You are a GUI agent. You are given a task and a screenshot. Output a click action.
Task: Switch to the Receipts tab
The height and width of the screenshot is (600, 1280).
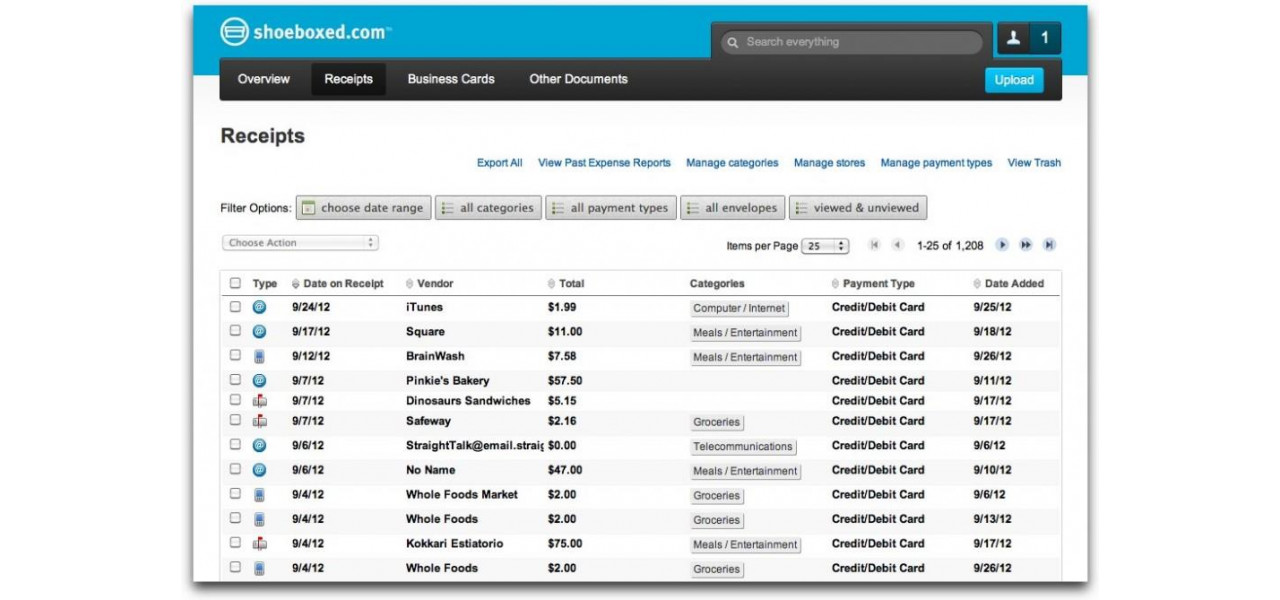tap(348, 79)
